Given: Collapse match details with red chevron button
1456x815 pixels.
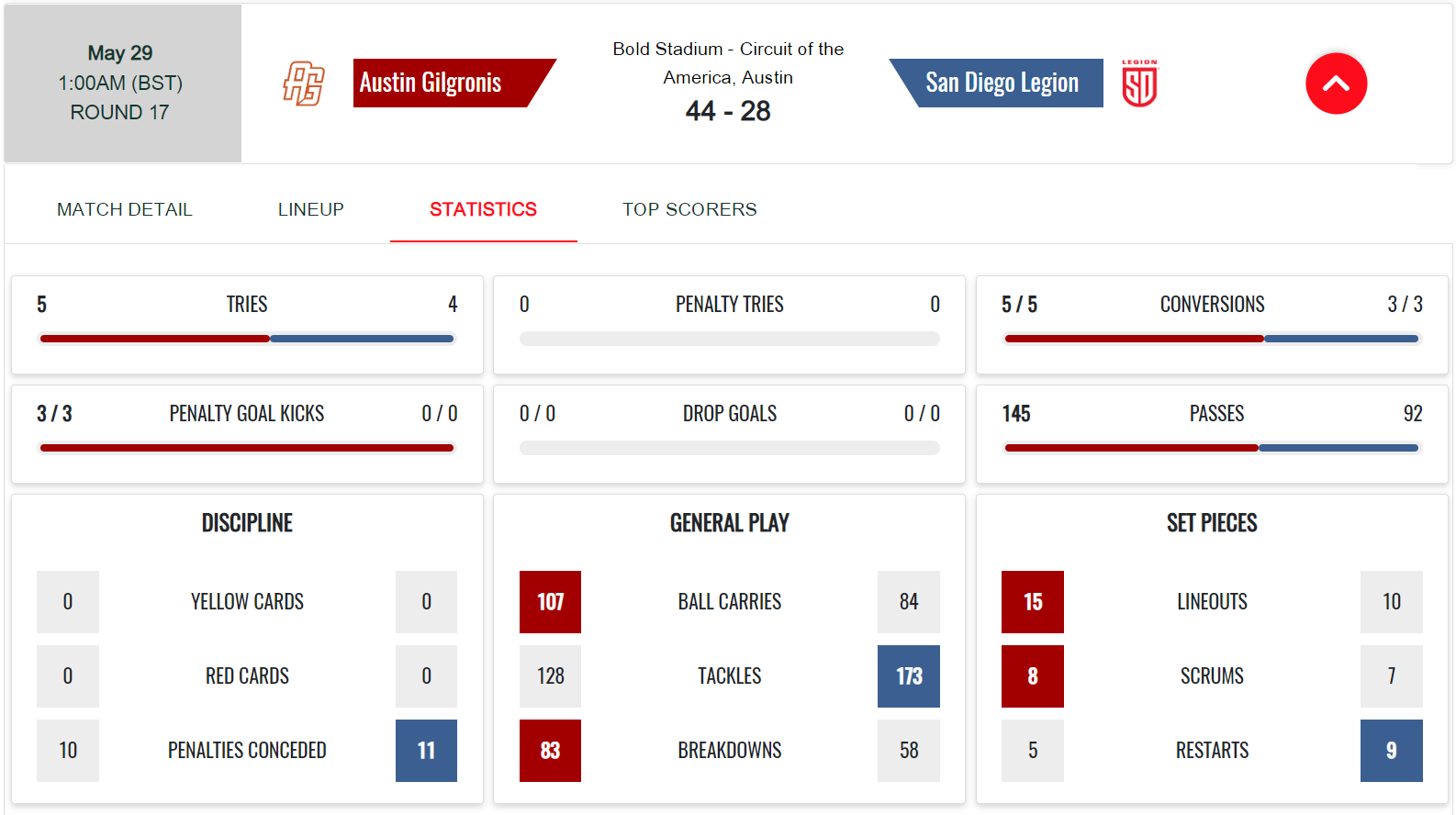Looking at the screenshot, I should (1336, 84).
